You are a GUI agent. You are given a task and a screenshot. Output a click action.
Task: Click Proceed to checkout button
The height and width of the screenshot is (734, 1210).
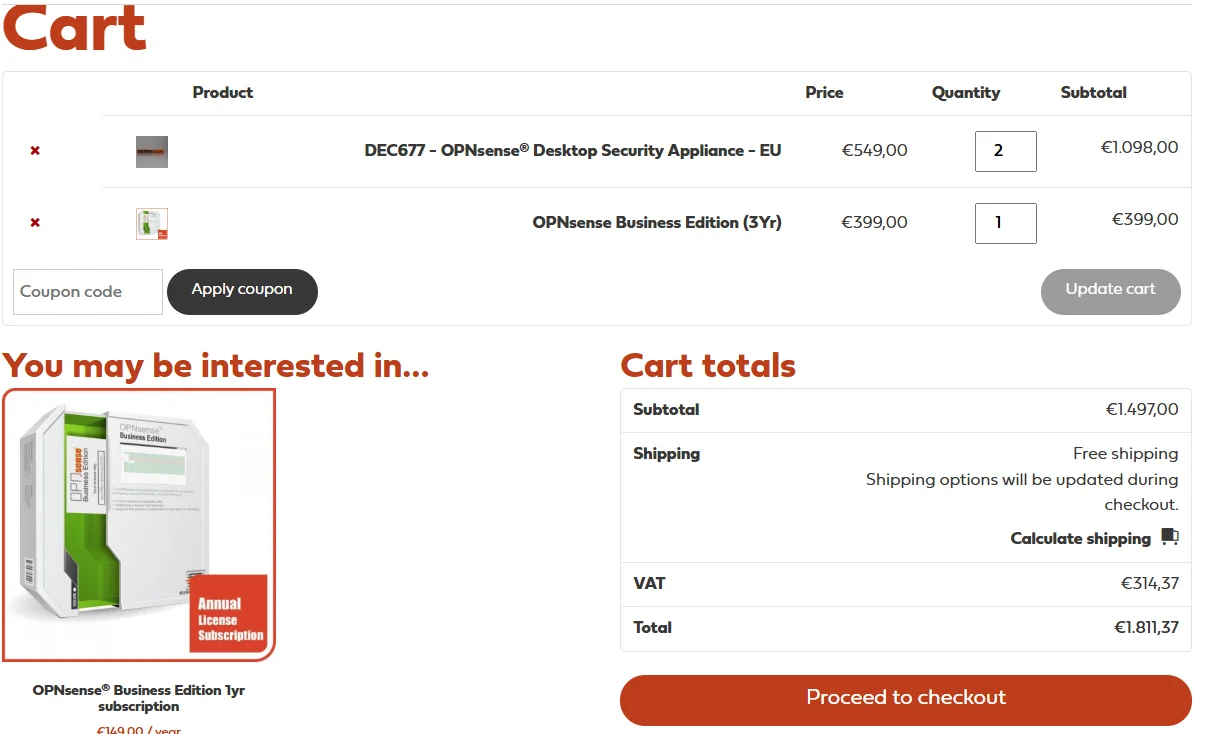pyautogui.click(x=906, y=700)
